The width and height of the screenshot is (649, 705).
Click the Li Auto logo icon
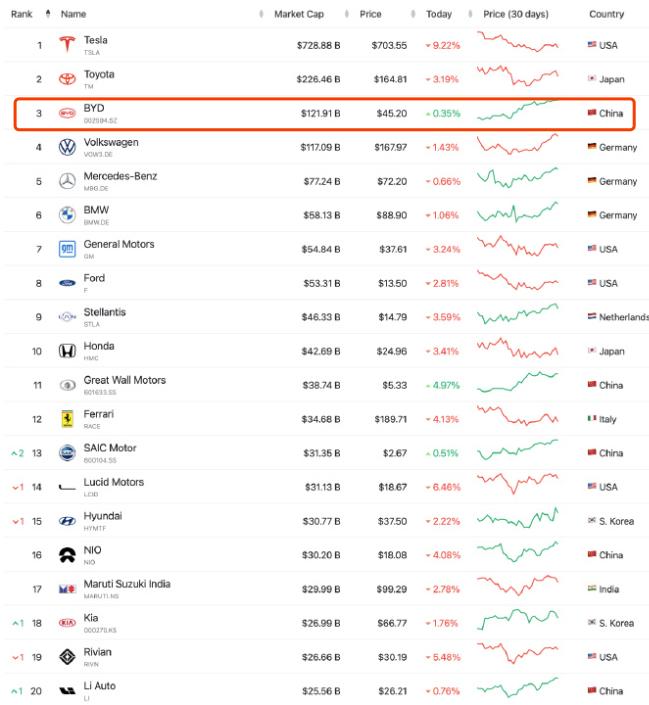[67, 691]
